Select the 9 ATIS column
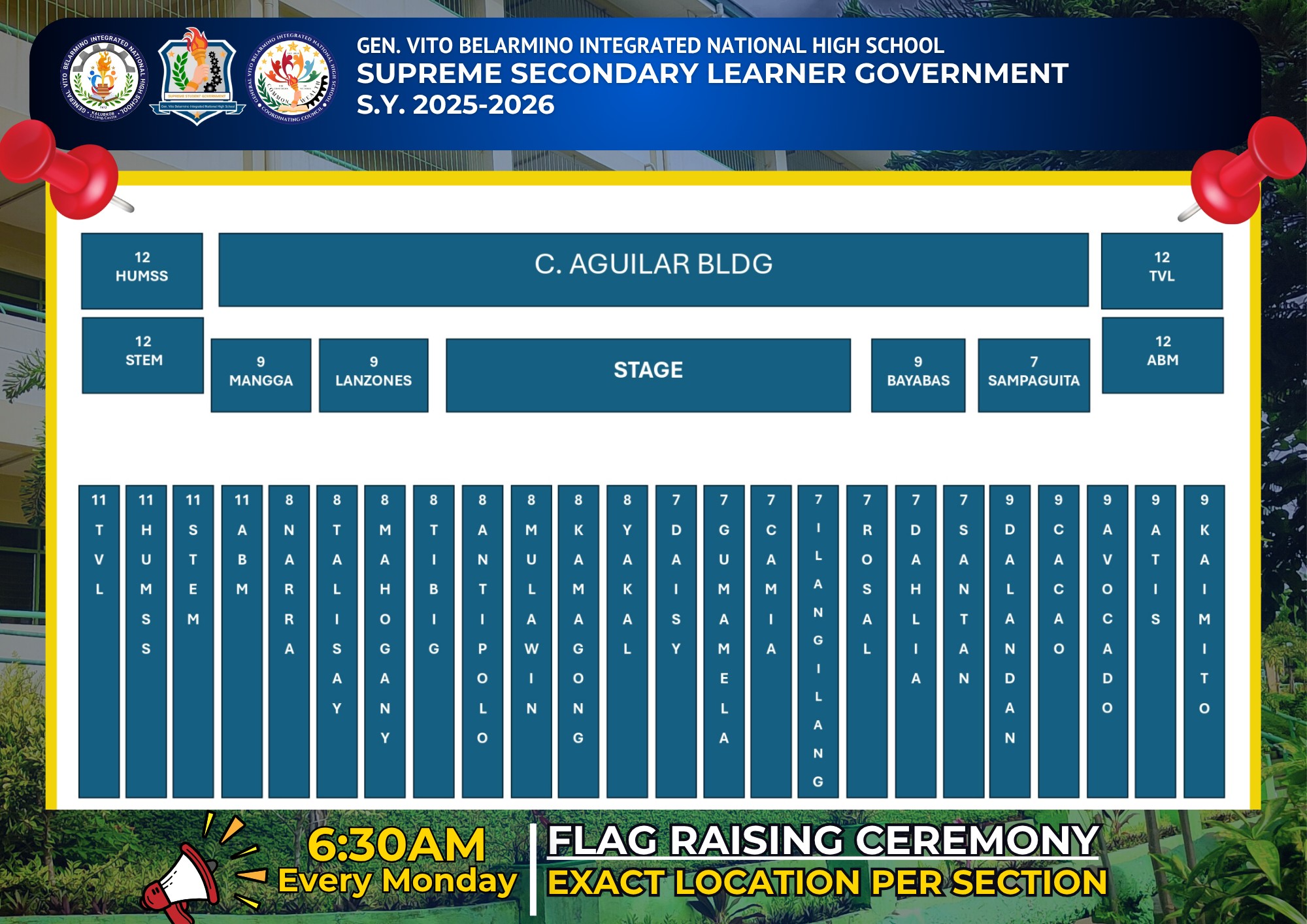The height and width of the screenshot is (924, 1307). click(1156, 641)
